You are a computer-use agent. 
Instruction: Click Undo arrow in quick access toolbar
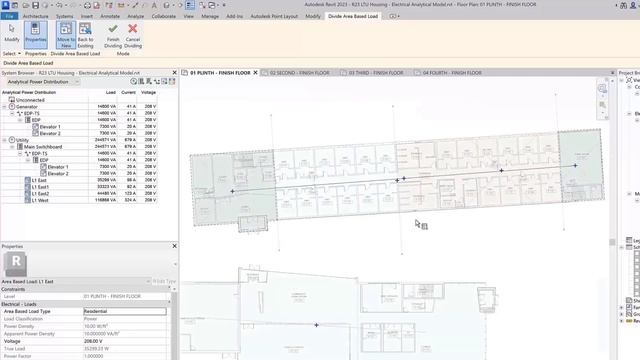[x=59, y=5]
